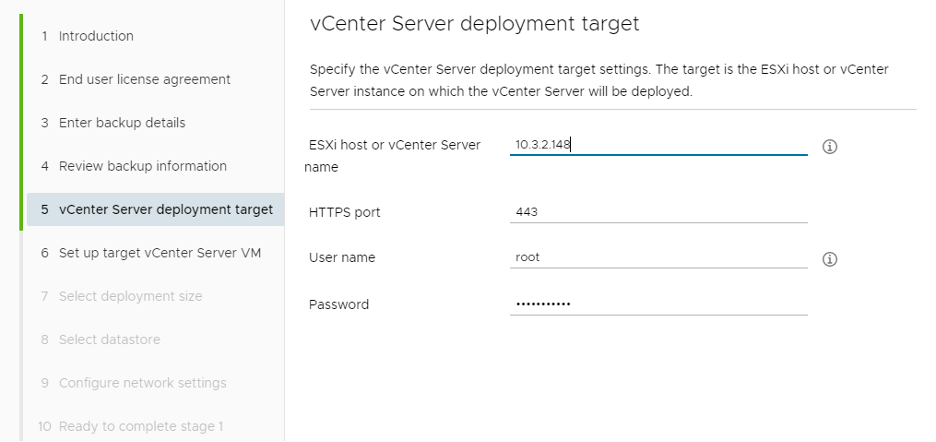The width and height of the screenshot is (936, 442).
Task: Click the User name text box
Action: [x=658, y=257]
